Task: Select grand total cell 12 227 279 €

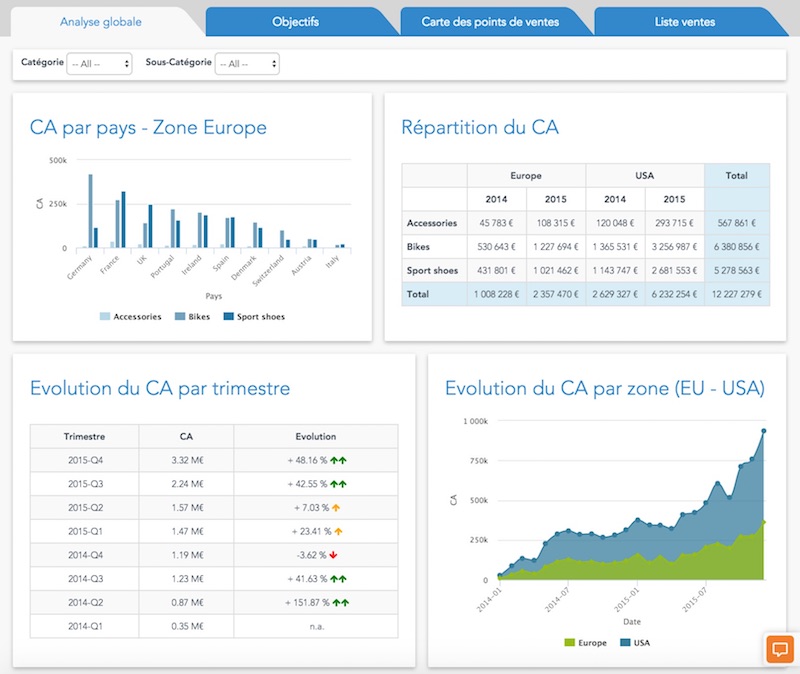Action: 737,294
